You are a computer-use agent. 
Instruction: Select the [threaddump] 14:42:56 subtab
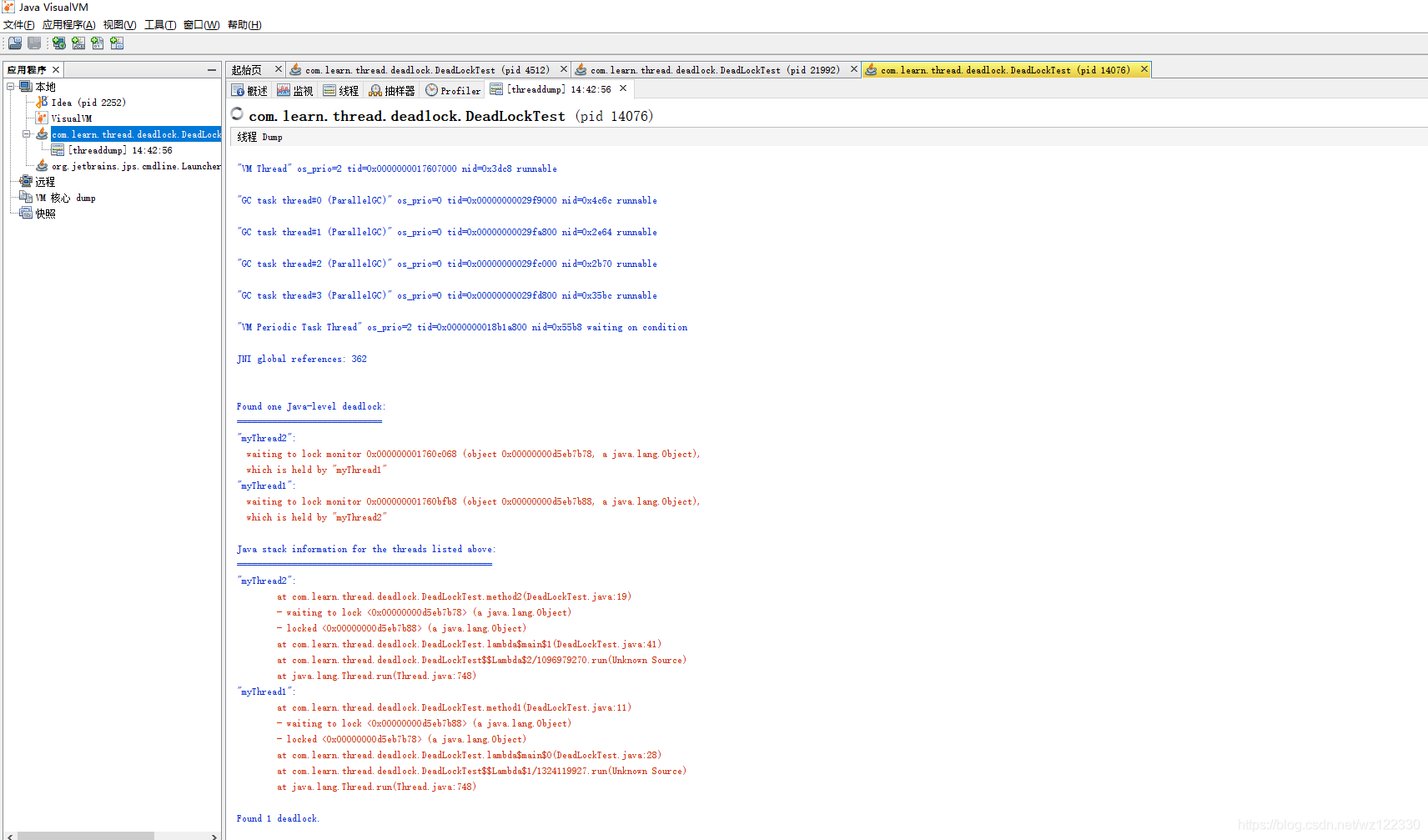click(x=559, y=89)
